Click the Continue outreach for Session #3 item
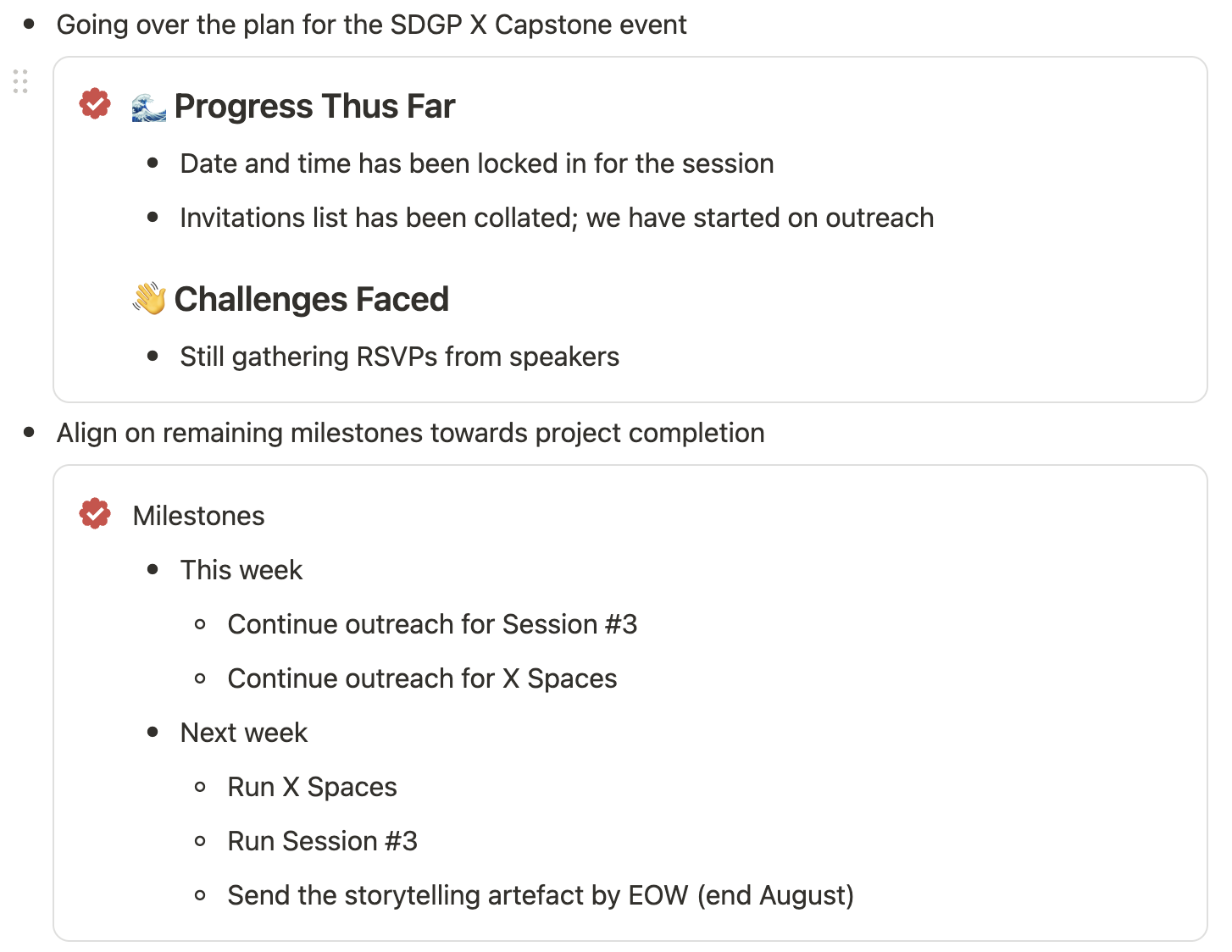 point(432,624)
